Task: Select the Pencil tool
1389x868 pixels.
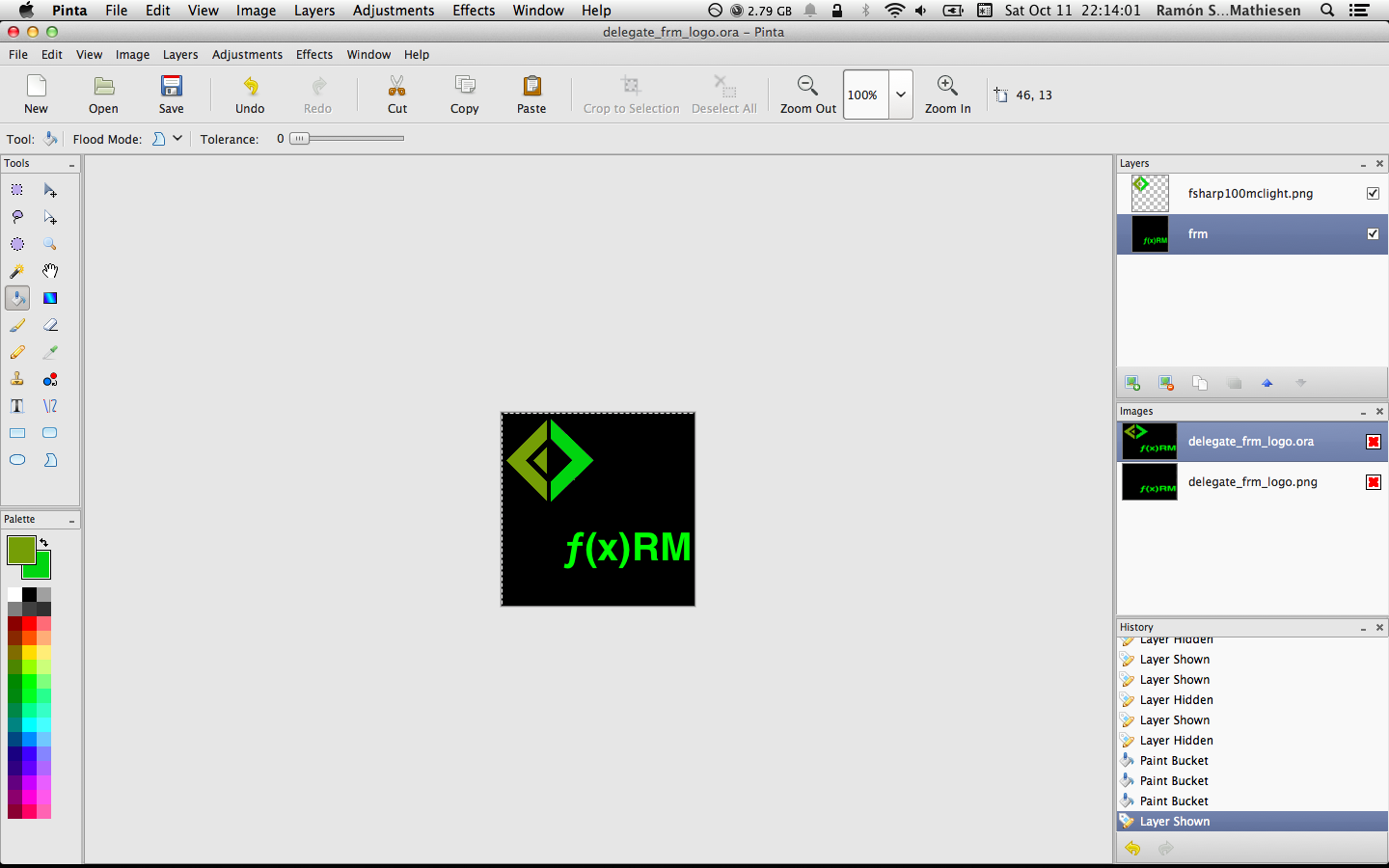Action: coord(17,352)
